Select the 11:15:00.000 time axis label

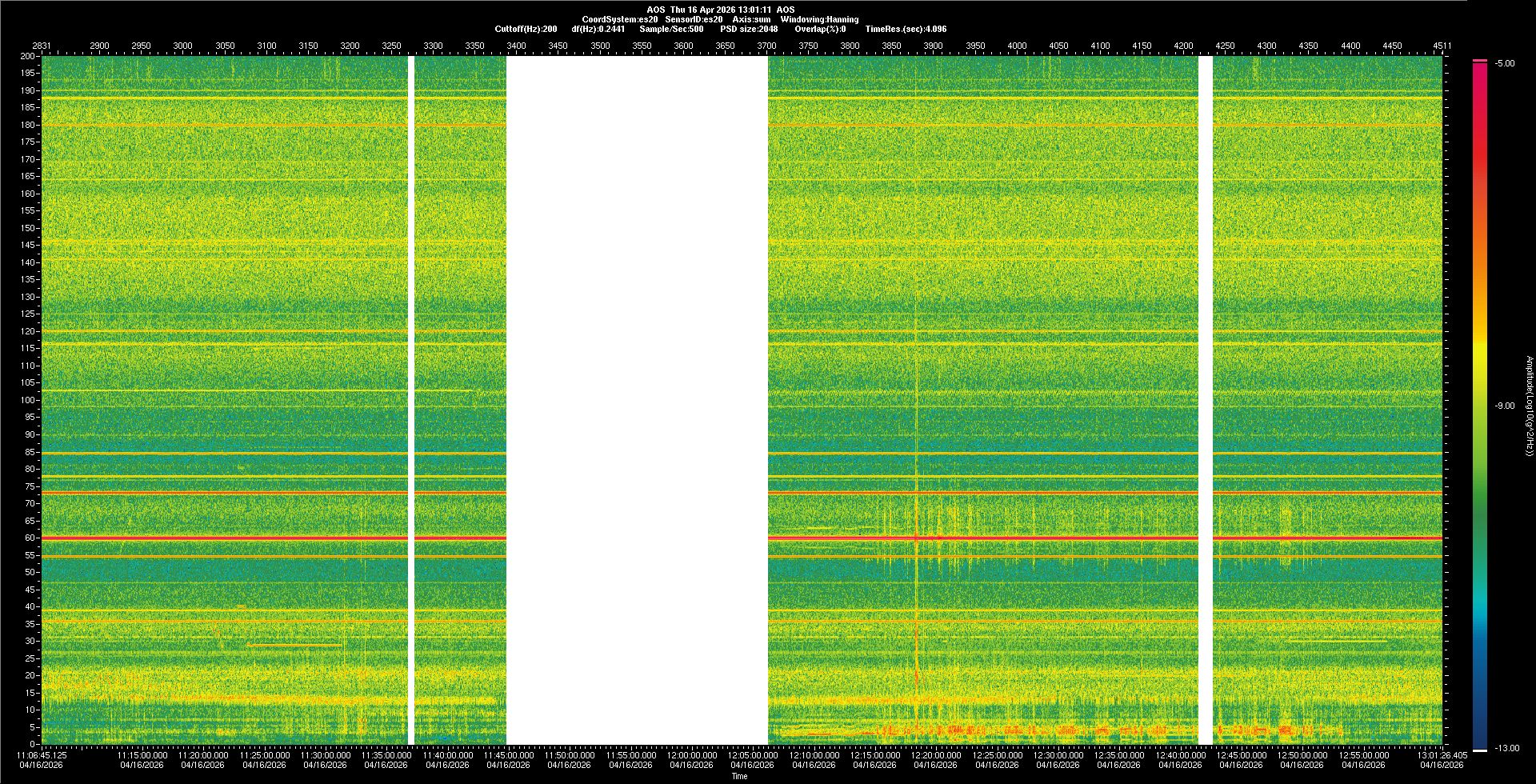(x=142, y=754)
